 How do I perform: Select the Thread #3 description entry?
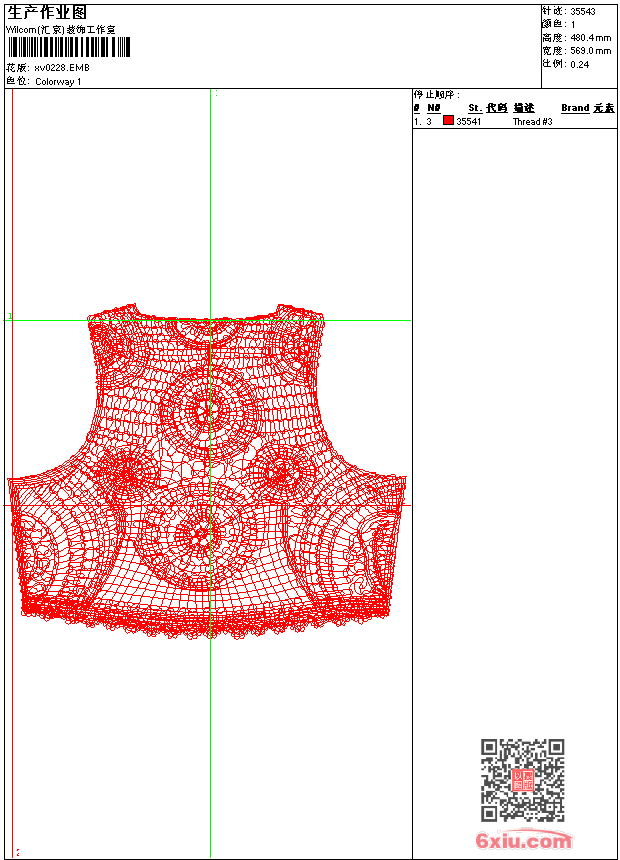(533, 122)
